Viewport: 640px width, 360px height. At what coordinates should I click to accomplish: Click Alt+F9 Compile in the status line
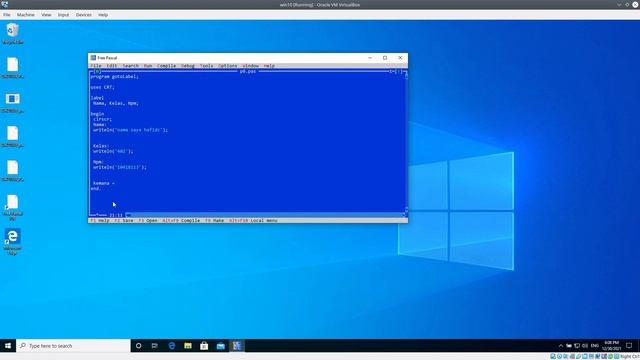(x=181, y=220)
